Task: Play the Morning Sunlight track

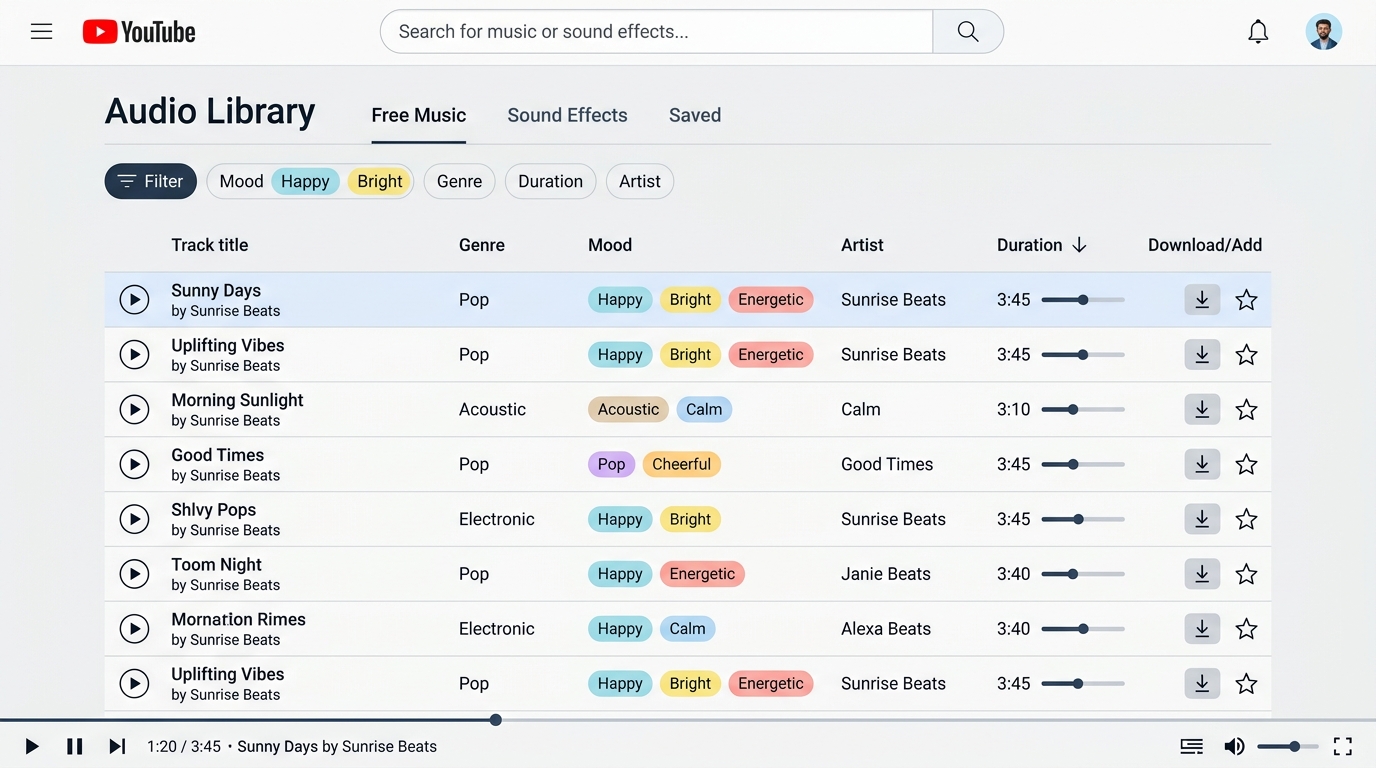Action: (134, 409)
